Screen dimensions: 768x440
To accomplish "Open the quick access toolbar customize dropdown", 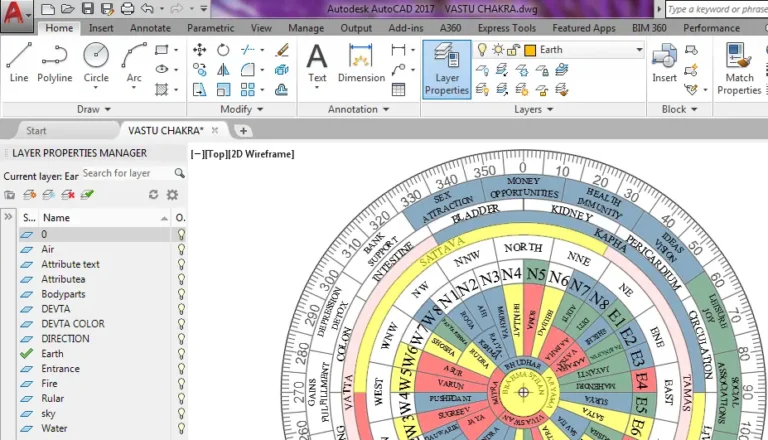I will pos(204,8).
